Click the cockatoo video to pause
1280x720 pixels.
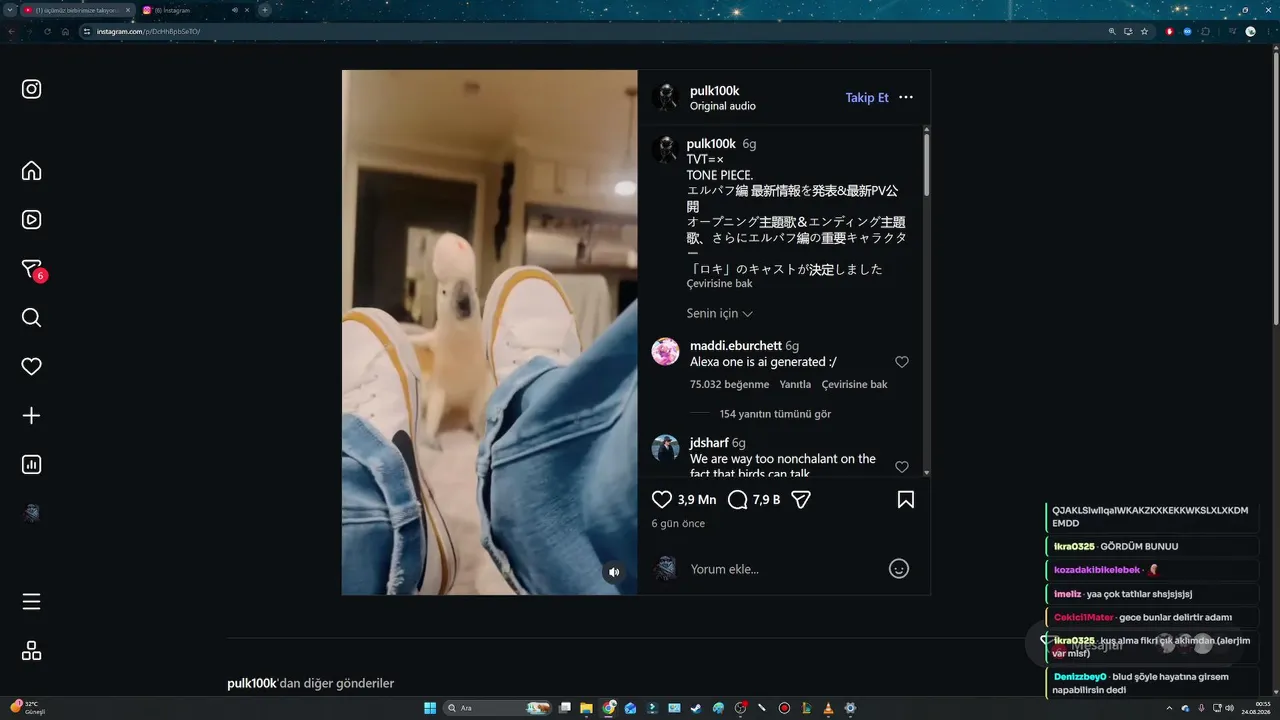(490, 332)
